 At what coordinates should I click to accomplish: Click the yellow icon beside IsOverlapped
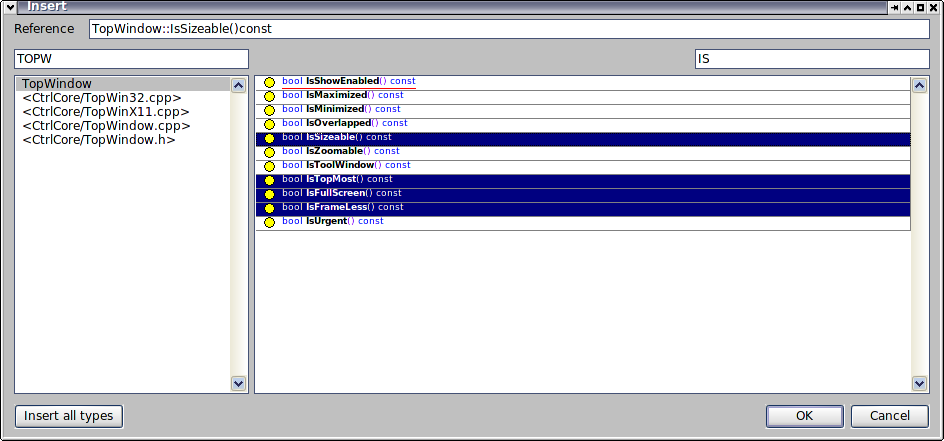click(x=269, y=124)
